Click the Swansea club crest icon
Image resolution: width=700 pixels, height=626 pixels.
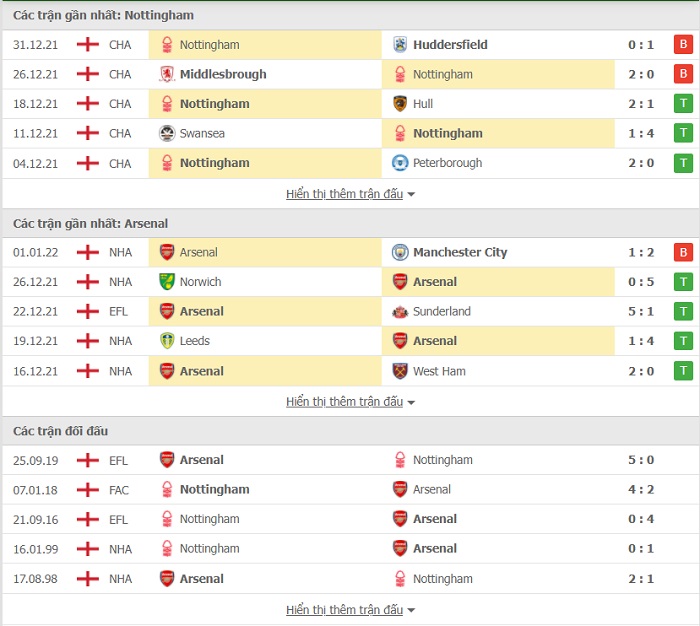point(167,133)
